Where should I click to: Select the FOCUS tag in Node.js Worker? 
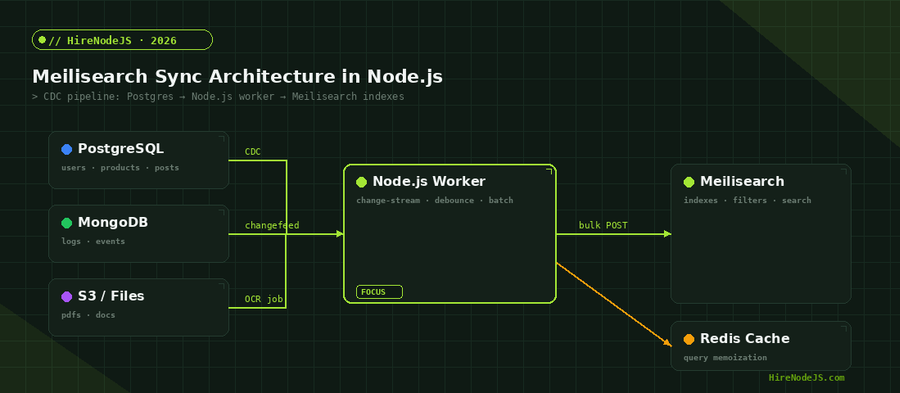coord(379,292)
